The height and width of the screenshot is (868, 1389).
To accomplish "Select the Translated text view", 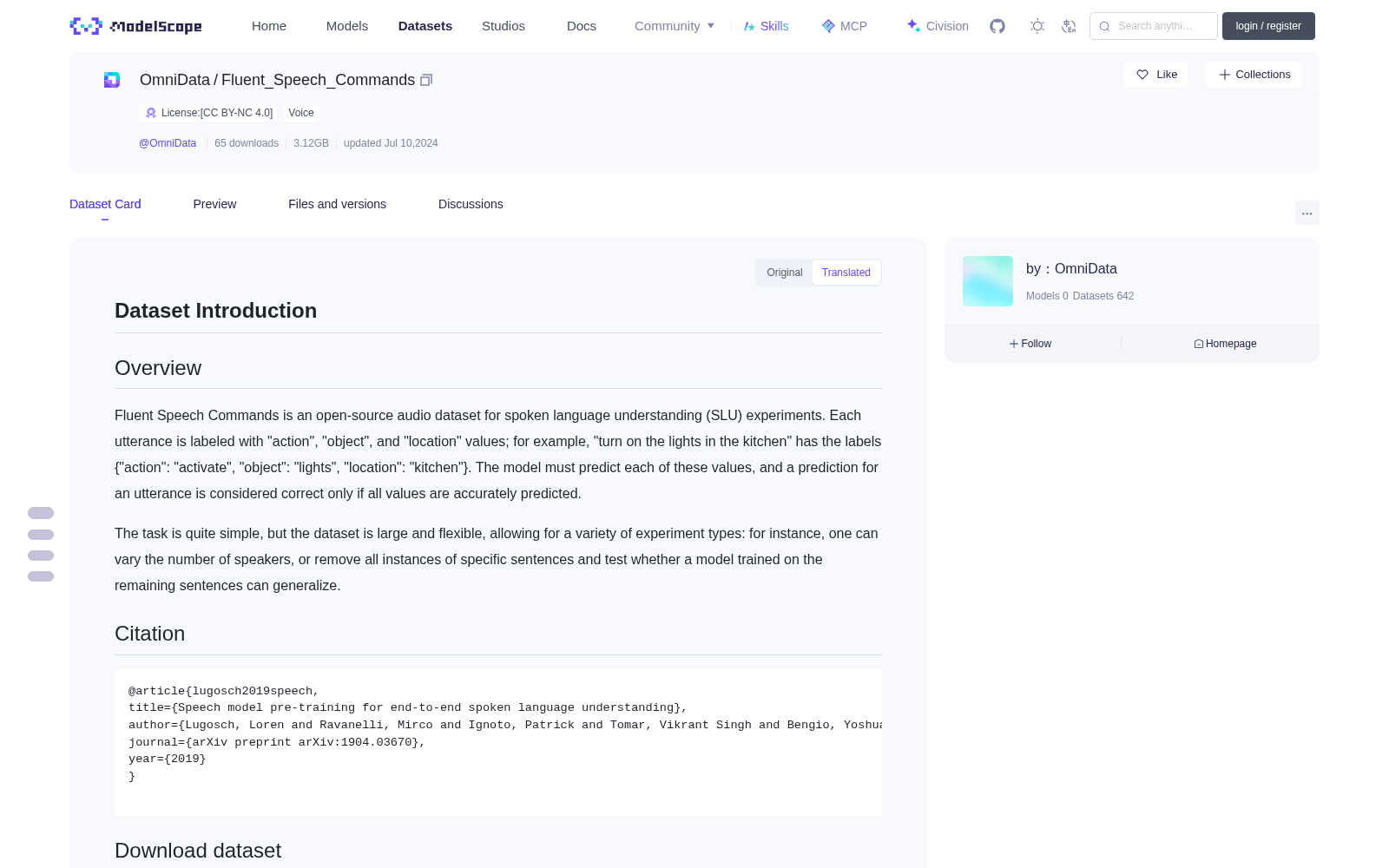I will click(846, 273).
